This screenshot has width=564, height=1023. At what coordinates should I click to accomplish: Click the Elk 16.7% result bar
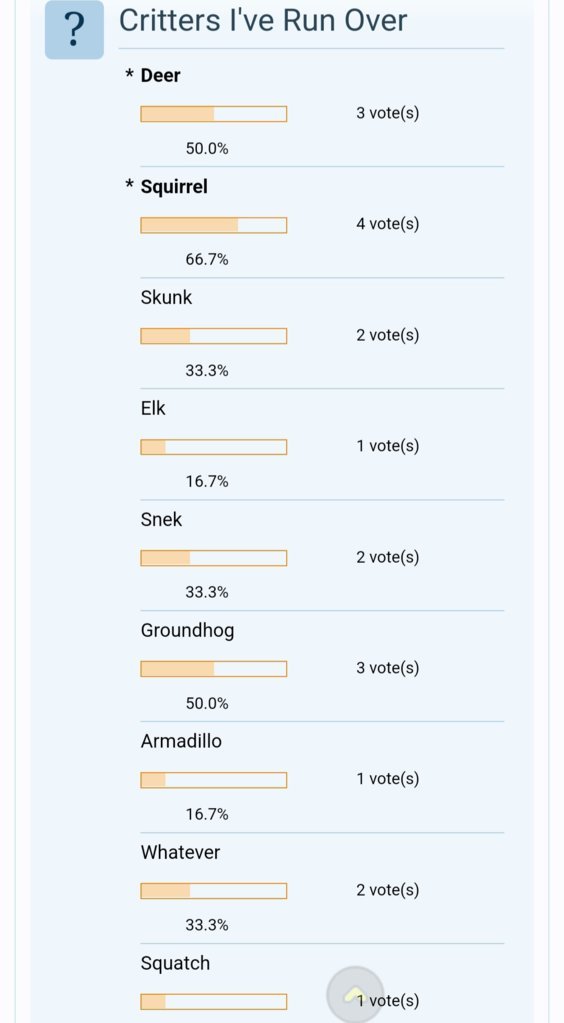[x=213, y=447]
